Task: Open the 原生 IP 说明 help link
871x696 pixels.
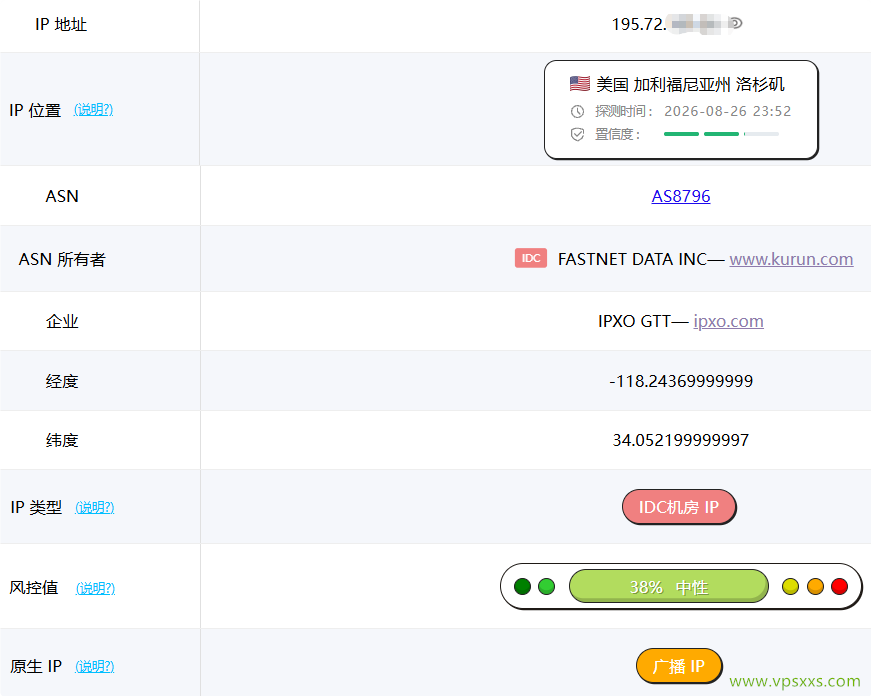Action: click(94, 666)
